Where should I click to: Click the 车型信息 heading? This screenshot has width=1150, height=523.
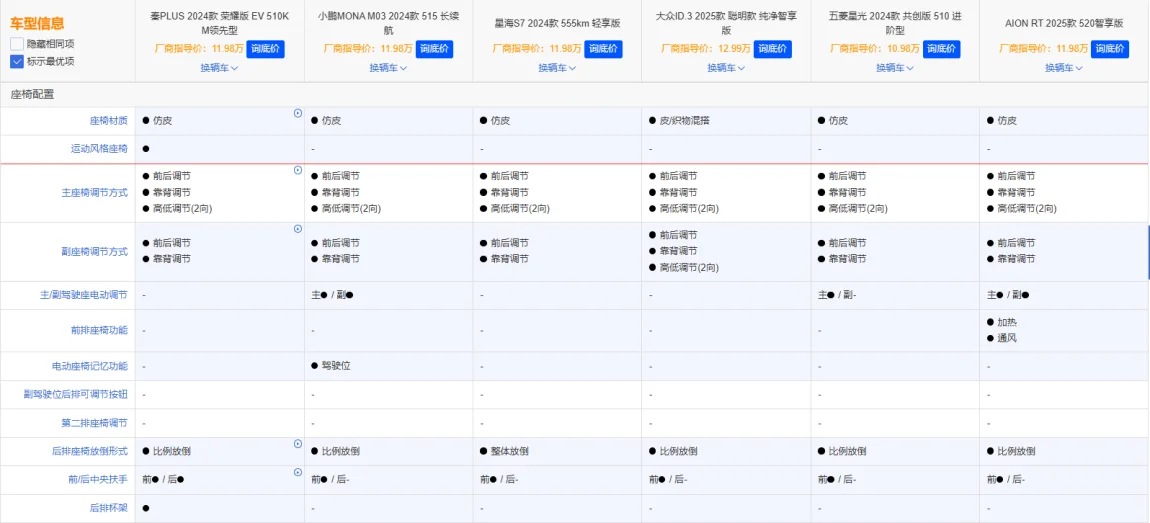coord(37,23)
